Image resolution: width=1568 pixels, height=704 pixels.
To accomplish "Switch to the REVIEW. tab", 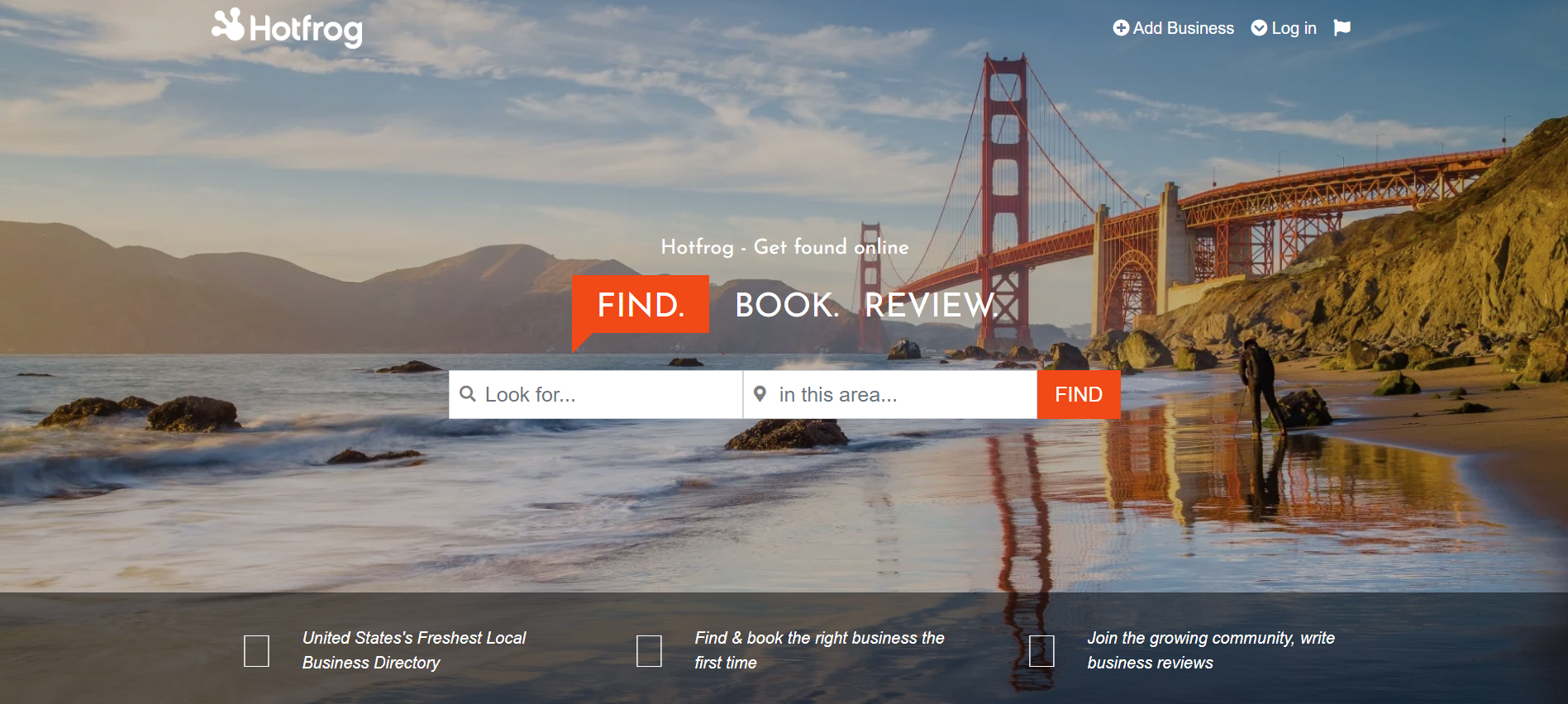I will 931,305.
